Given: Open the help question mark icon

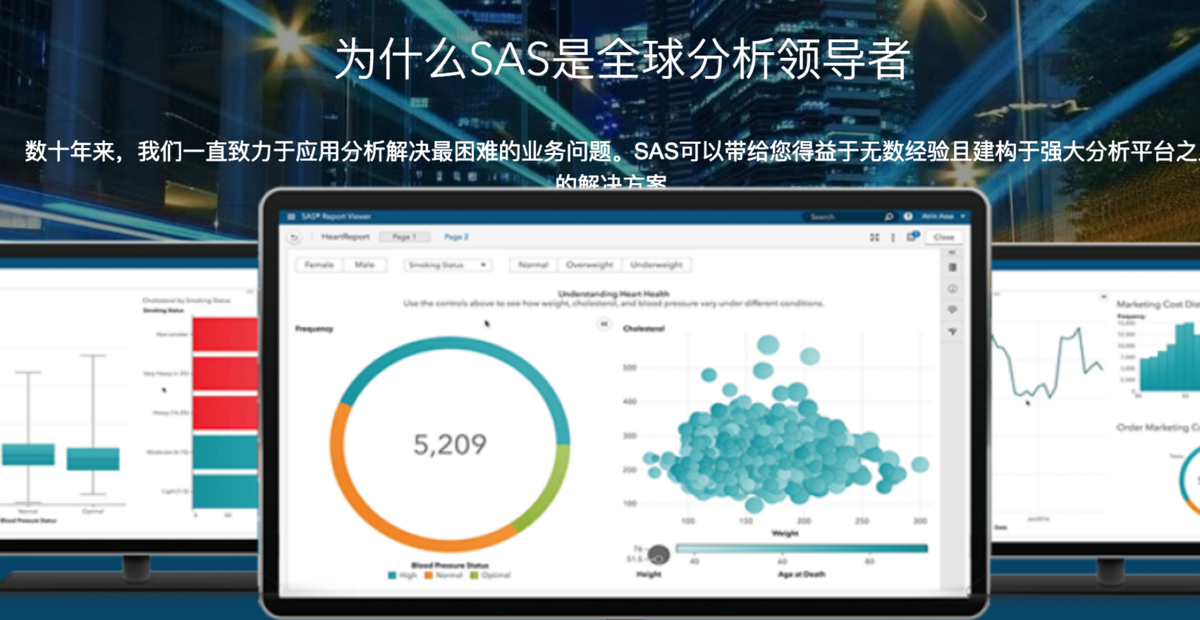Looking at the screenshot, I should click(908, 216).
